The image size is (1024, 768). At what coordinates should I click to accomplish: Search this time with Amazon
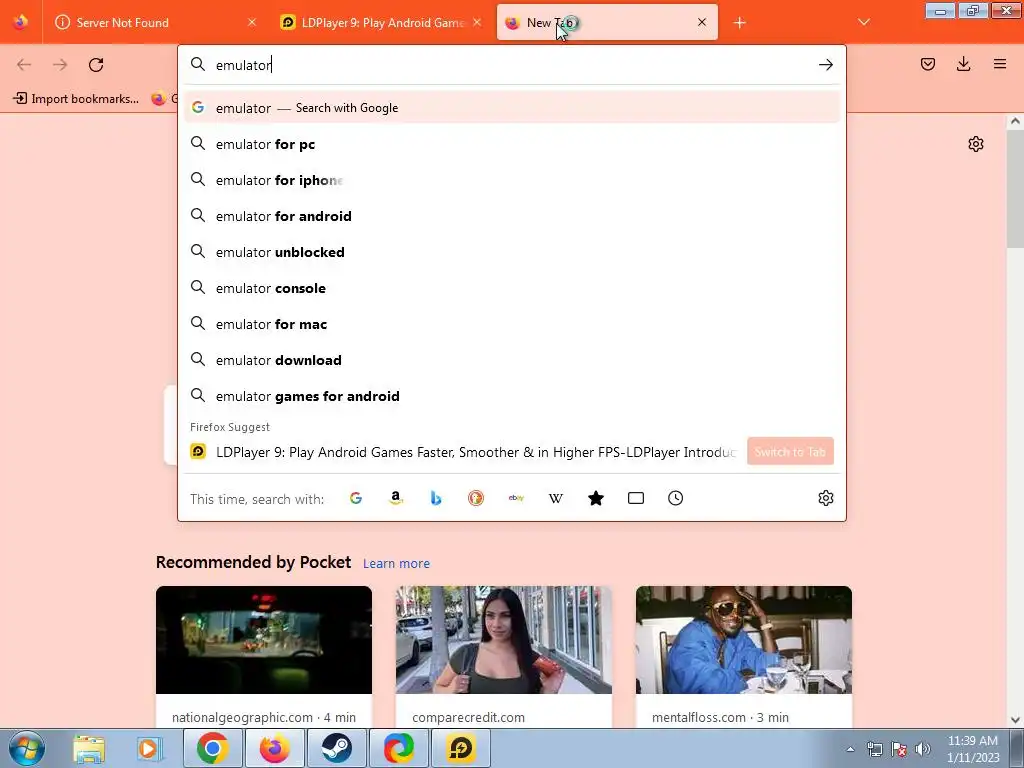point(396,498)
